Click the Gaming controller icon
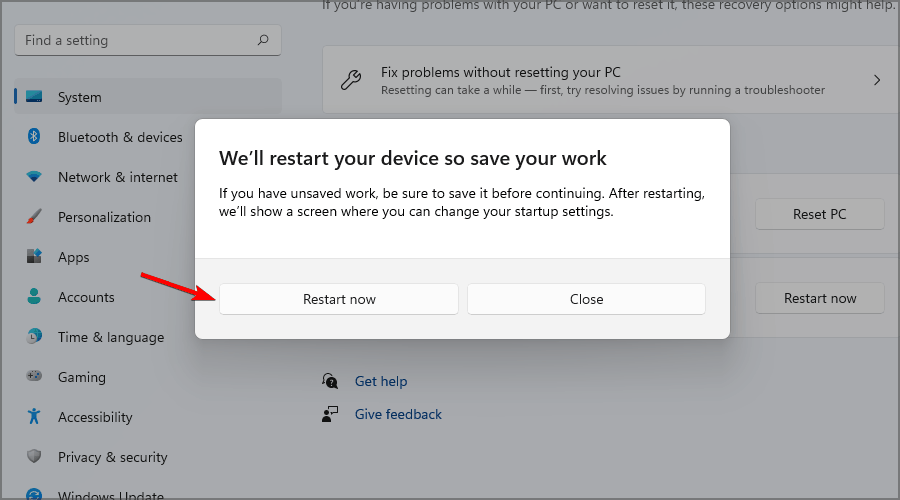The height and width of the screenshot is (500, 900). 34,377
